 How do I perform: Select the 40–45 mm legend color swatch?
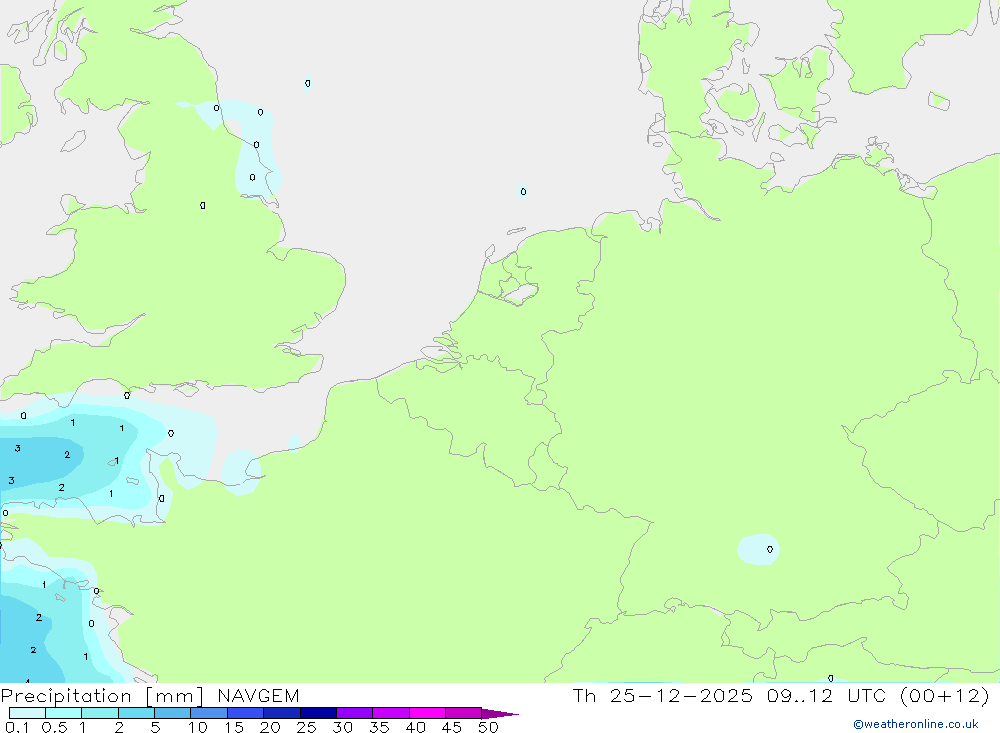(427, 713)
